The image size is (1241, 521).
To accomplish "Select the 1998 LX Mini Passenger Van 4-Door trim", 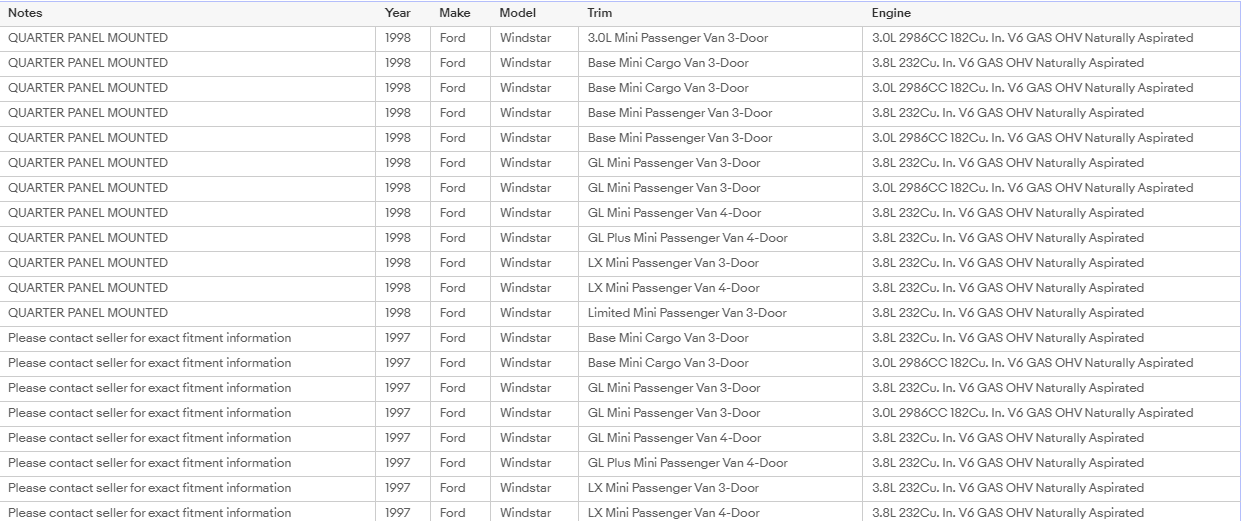I will 674,288.
